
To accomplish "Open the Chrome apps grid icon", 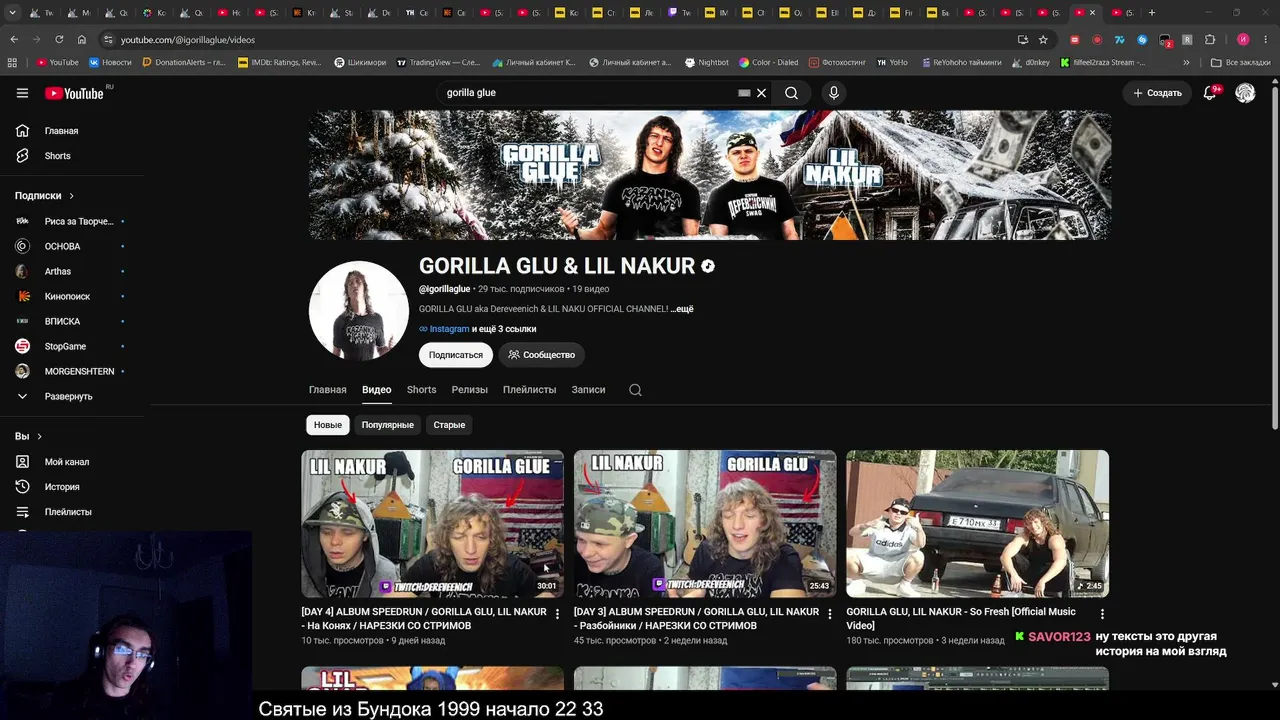I will tap(12, 62).
